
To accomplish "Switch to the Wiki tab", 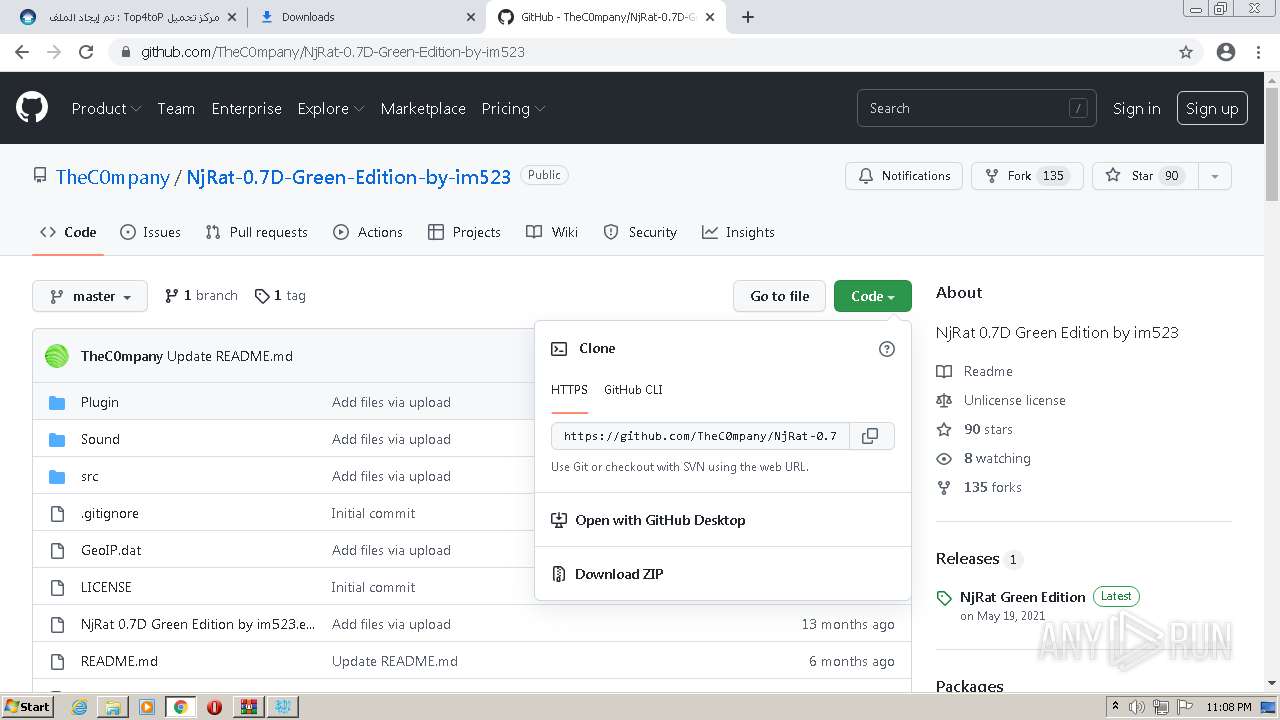I will (x=552, y=232).
